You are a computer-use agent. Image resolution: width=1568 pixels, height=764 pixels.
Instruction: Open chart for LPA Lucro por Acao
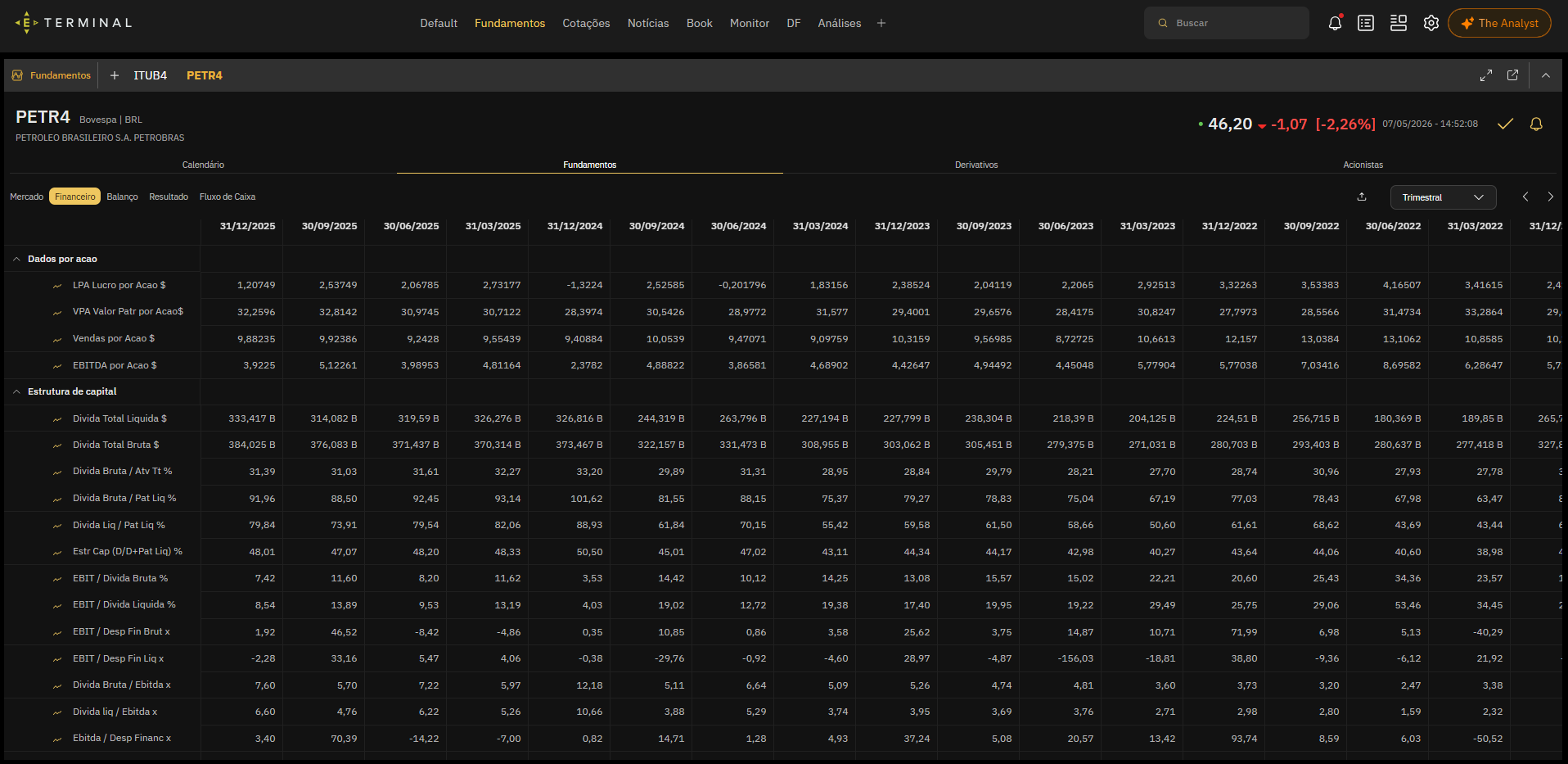click(57, 286)
